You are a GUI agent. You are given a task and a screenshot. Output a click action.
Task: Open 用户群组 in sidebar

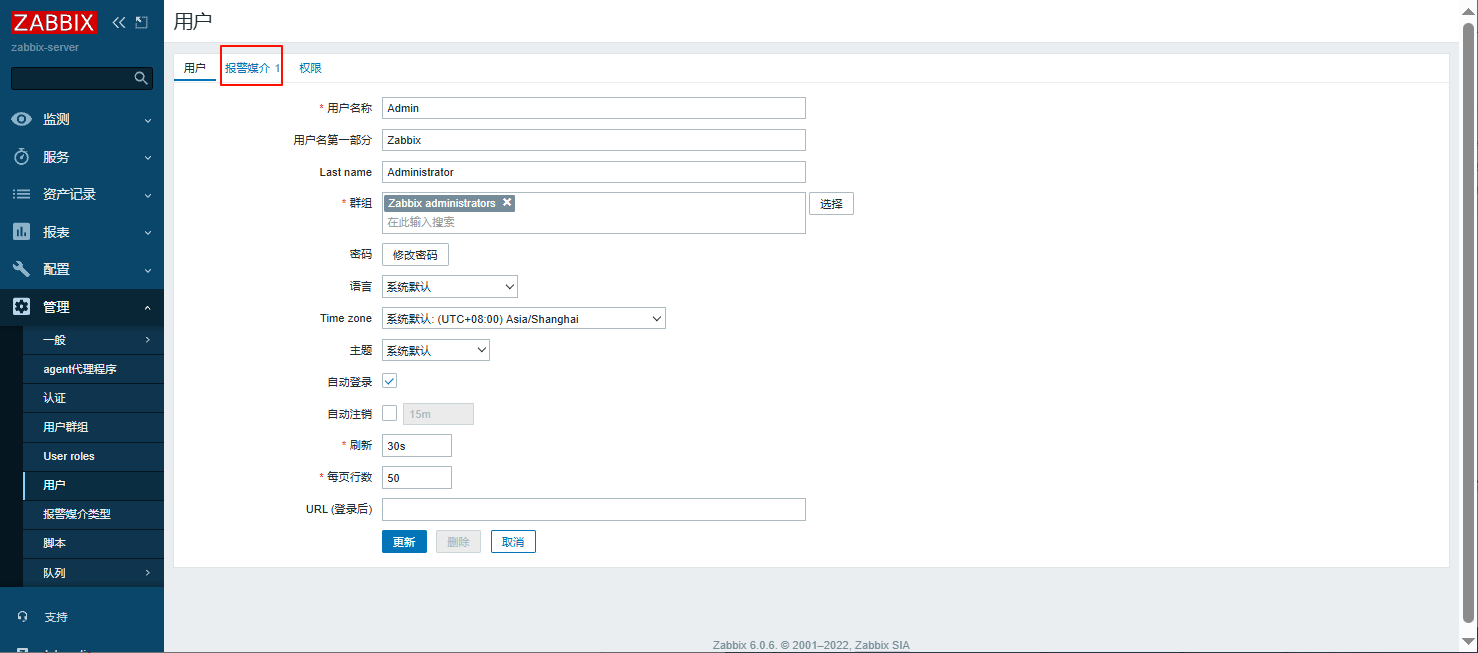tap(93, 427)
